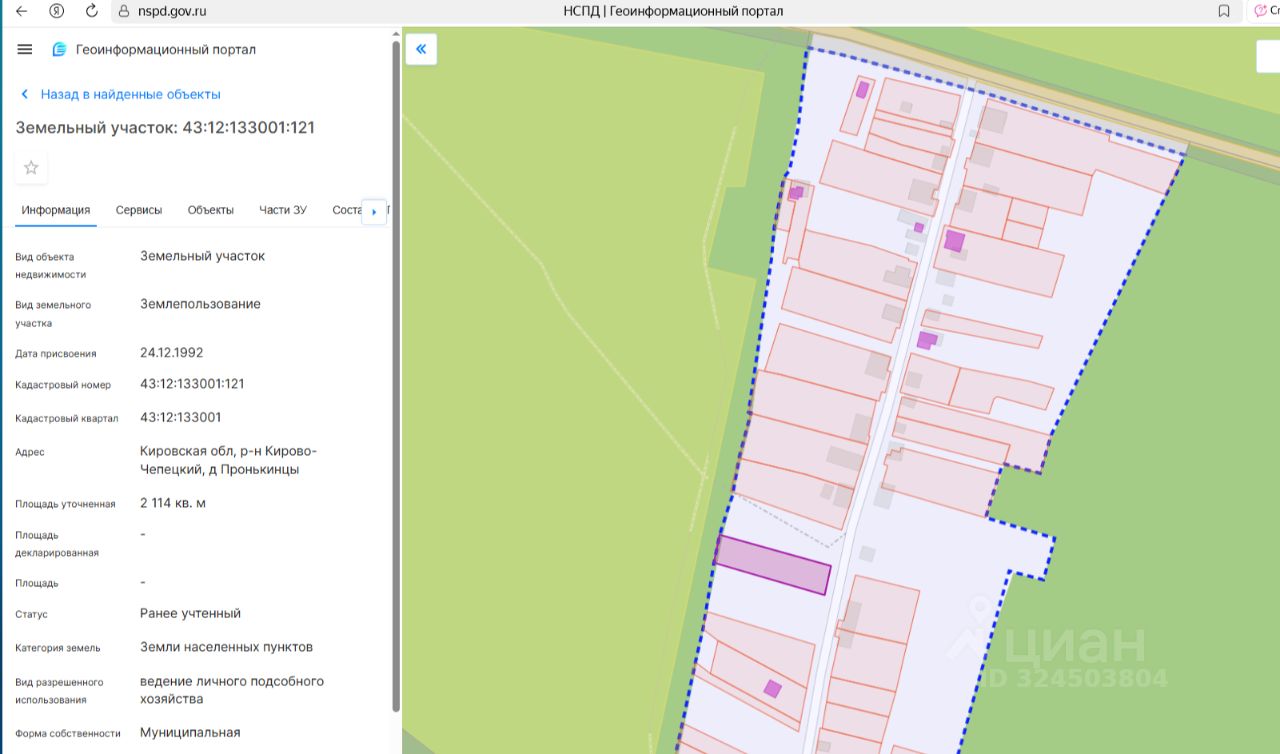Click the Геоинформационный портал logo icon
Screen dimensions: 1280x754
[59, 50]
